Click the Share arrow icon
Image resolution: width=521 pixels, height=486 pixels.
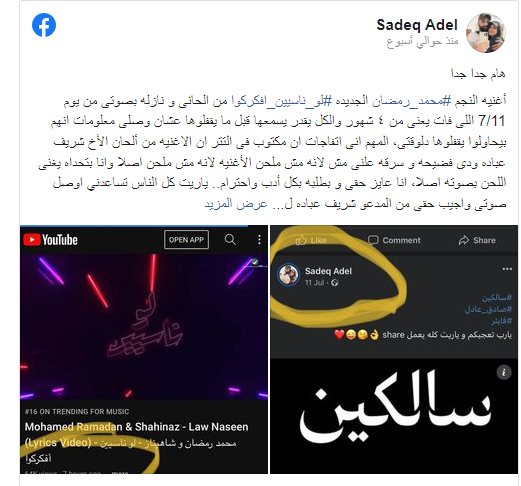tap(464, 240)
